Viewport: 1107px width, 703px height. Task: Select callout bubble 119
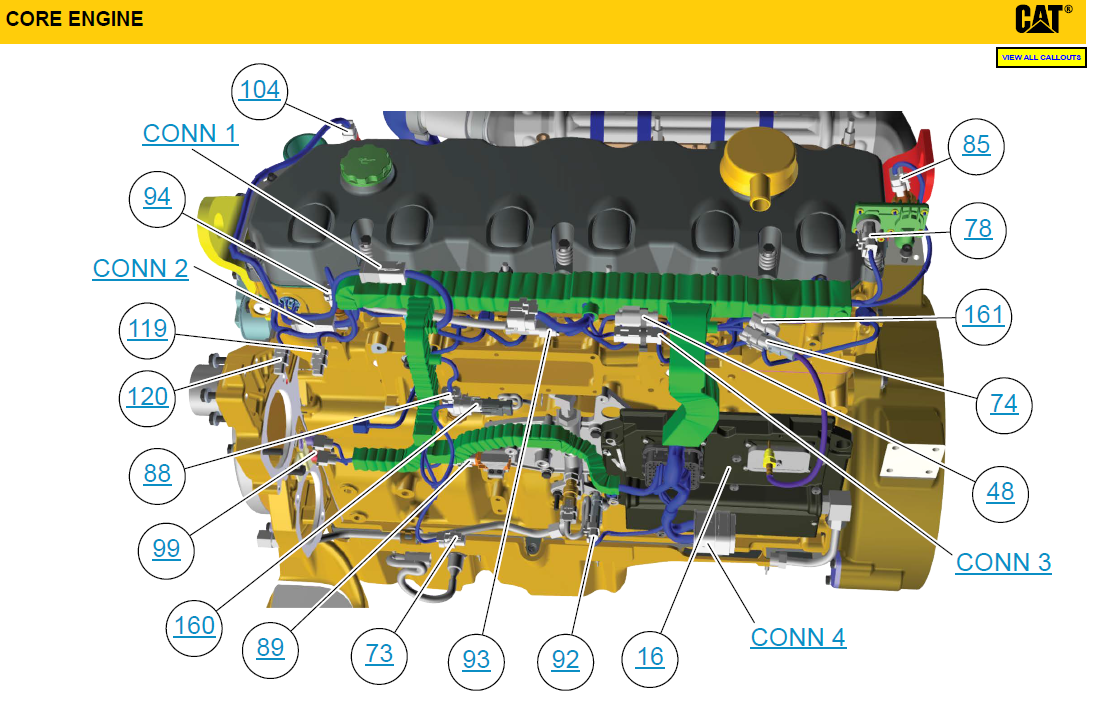[x=147, y=328]
